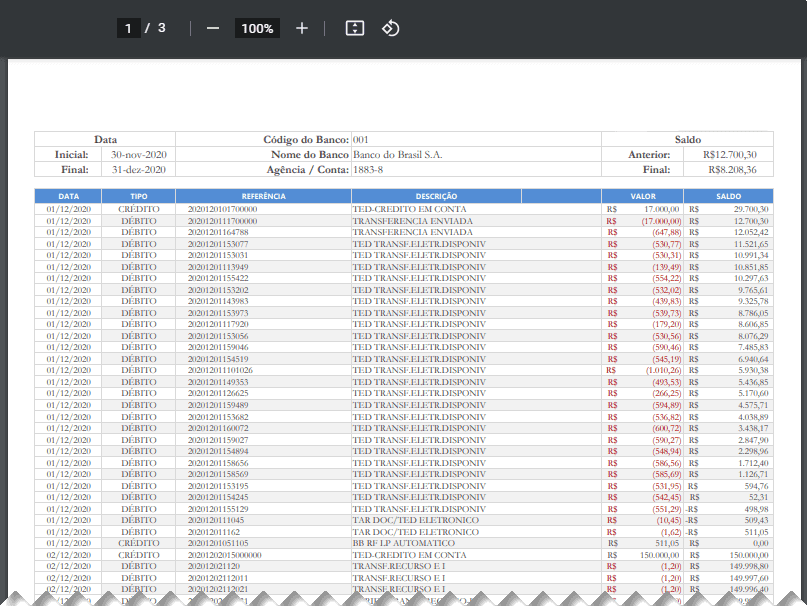
Task: Select reference 2020120164788
Action: point(218,232)
